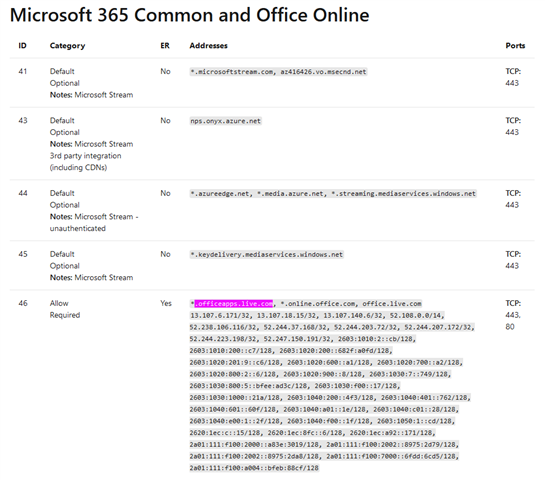545x480 pixels.
Task: Click '*.media.azure.net' address
Action: click(x=290, y=194)
